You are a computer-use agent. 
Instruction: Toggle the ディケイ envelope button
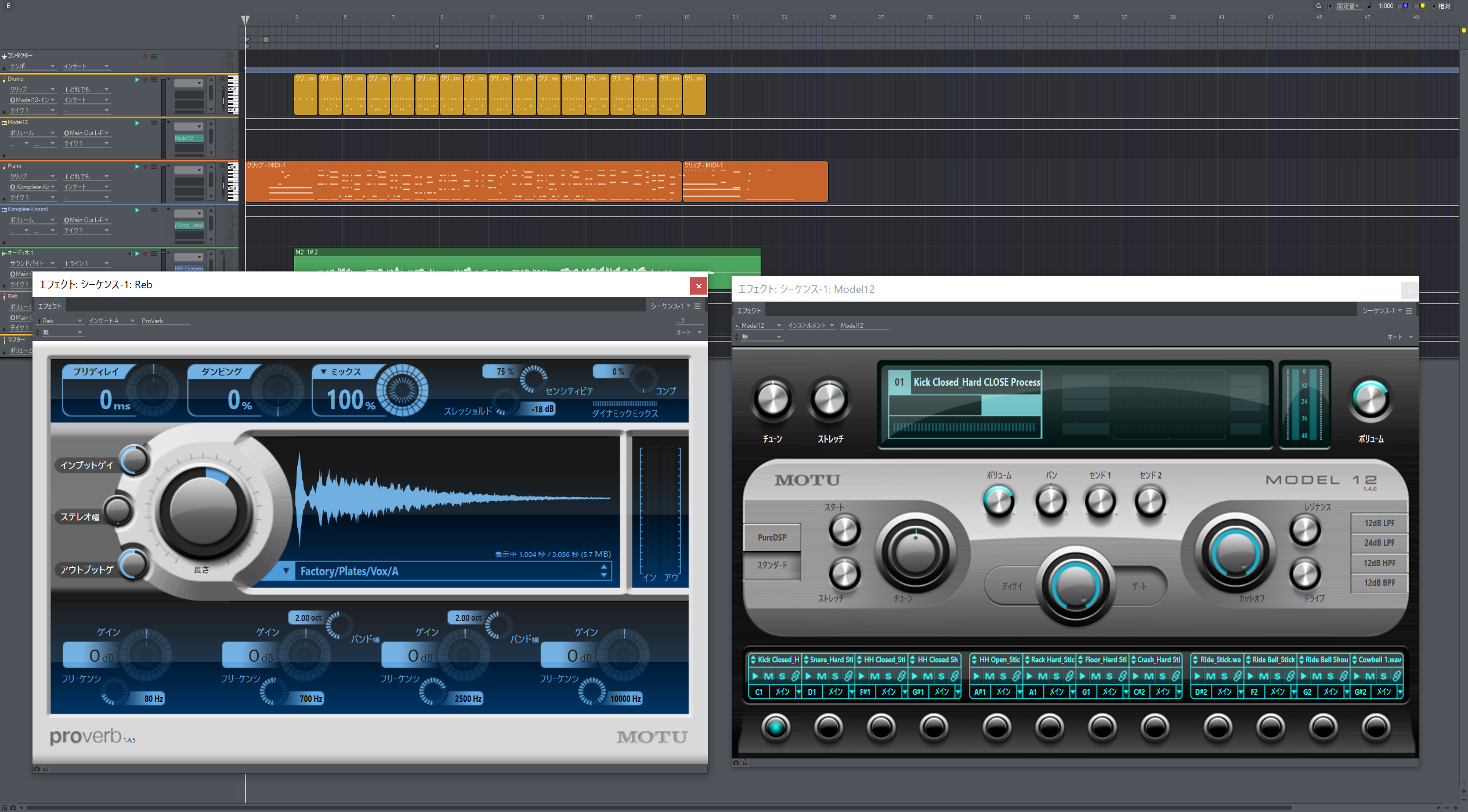[x=1012, y=586]
